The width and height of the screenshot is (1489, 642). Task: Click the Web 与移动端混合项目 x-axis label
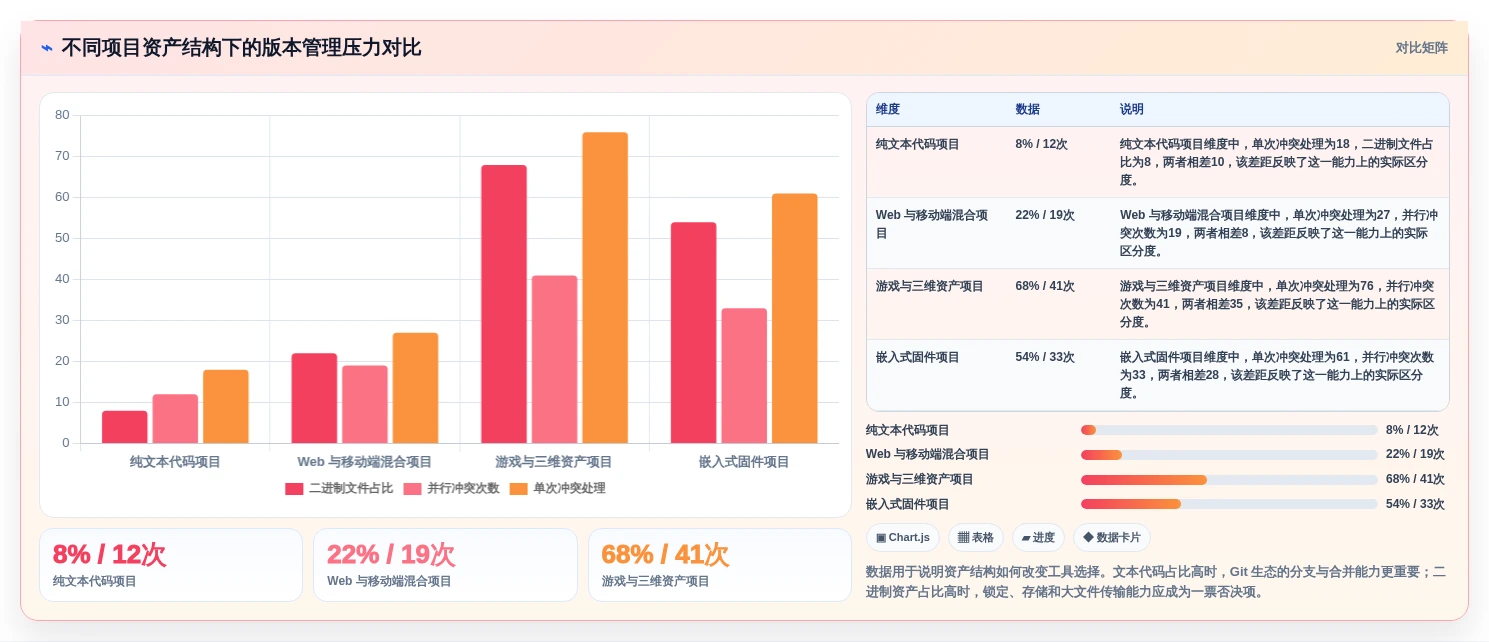click(x=365, y=462)
